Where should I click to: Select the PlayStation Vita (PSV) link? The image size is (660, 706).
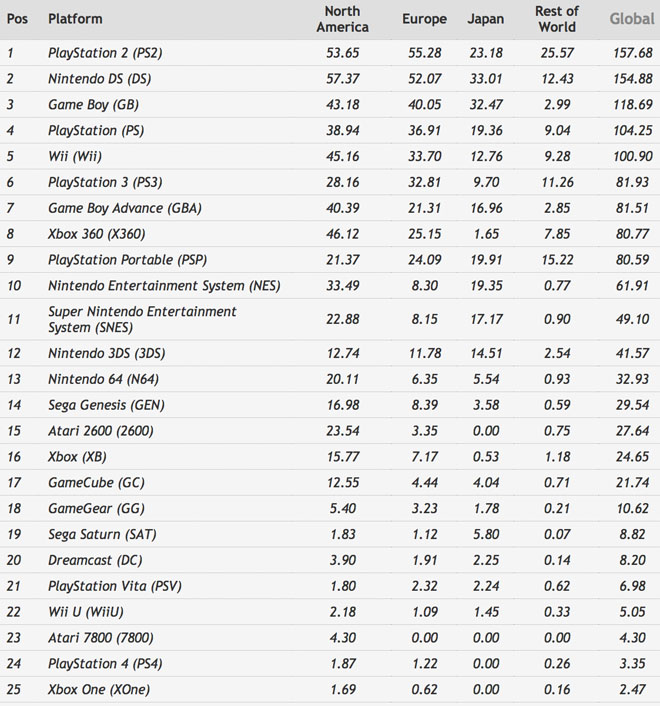pos(114,586)
